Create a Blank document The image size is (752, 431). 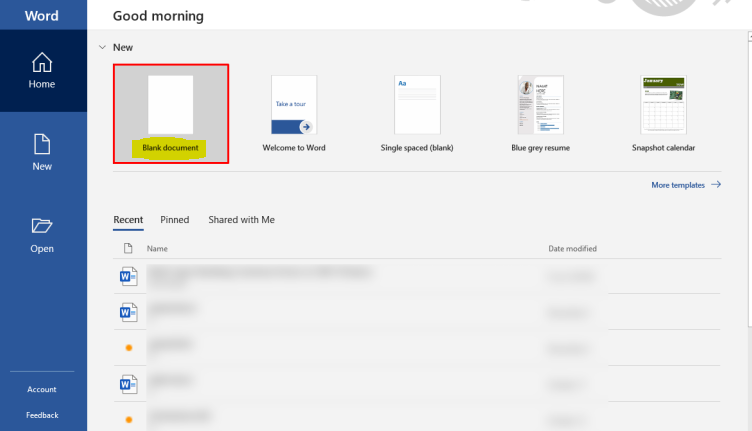click(x=171, y=114)
